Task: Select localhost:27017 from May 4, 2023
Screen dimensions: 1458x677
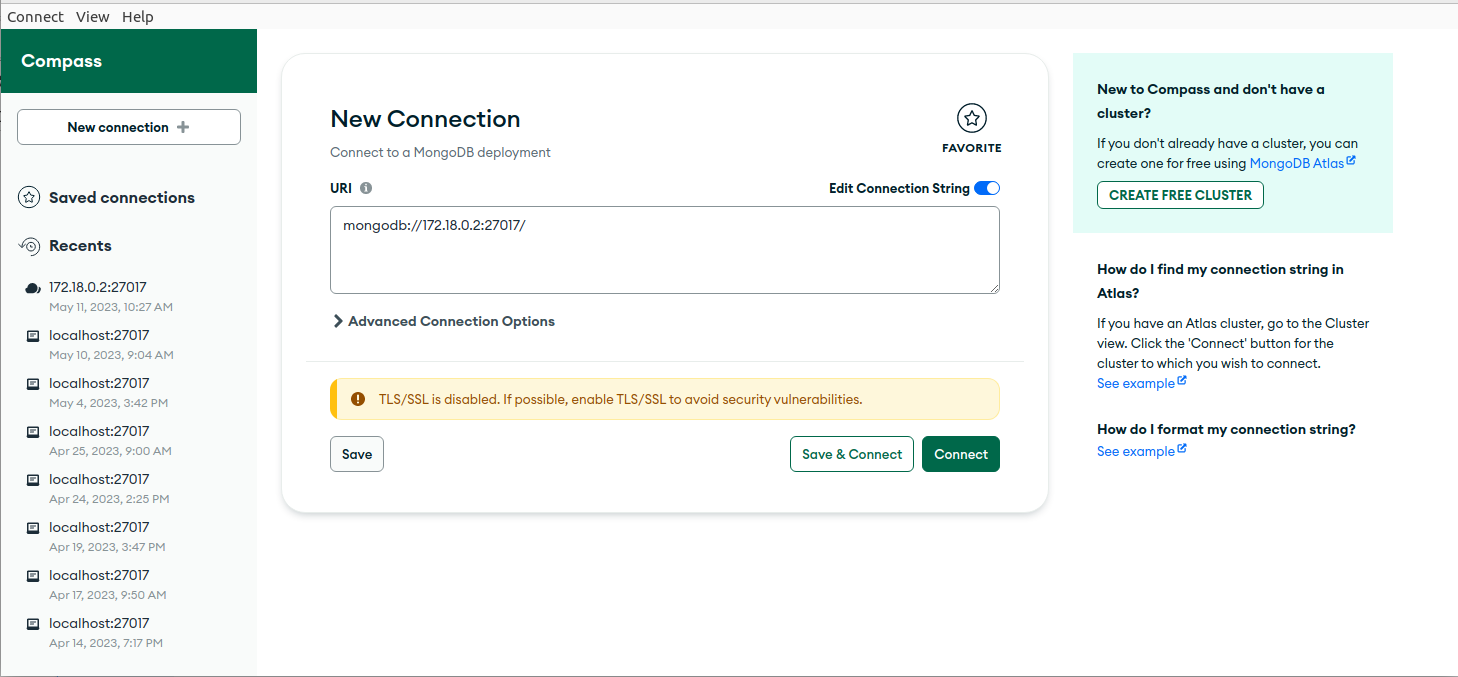Action: click(129, 392)
